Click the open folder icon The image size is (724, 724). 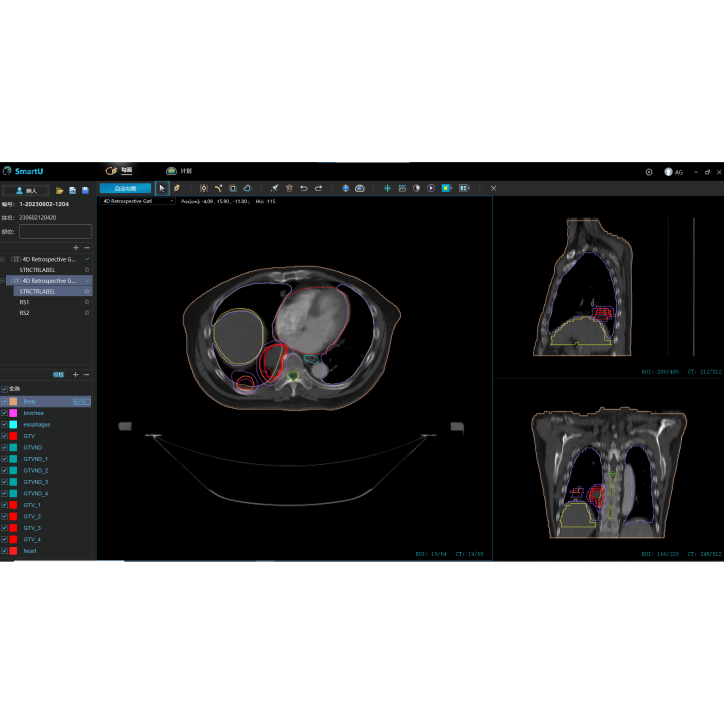tap(60, 190)
